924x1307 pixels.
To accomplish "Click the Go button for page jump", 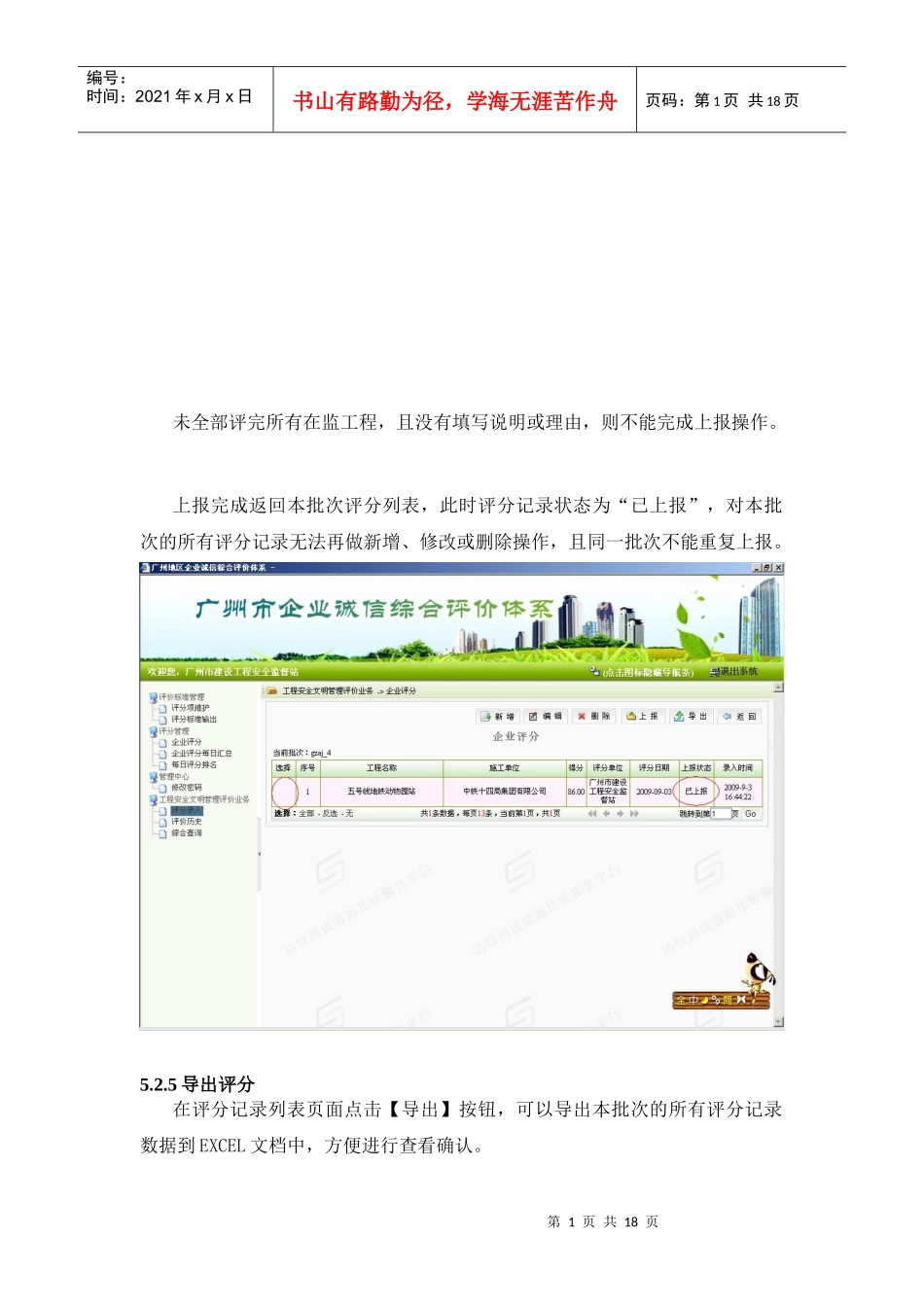I will pos(750,814).
